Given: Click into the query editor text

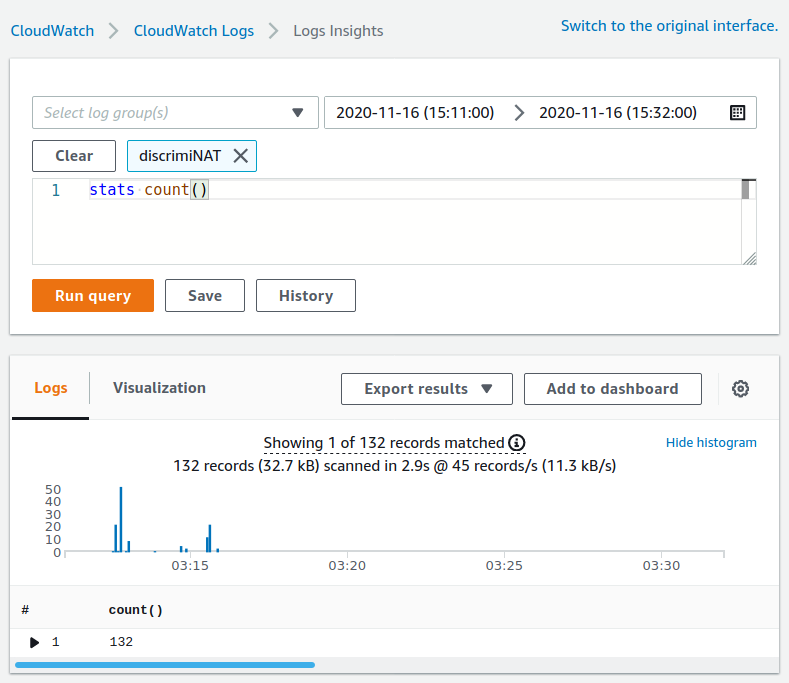Looking at the screenshot, I should pyautogui.click(x=148, y=190).
